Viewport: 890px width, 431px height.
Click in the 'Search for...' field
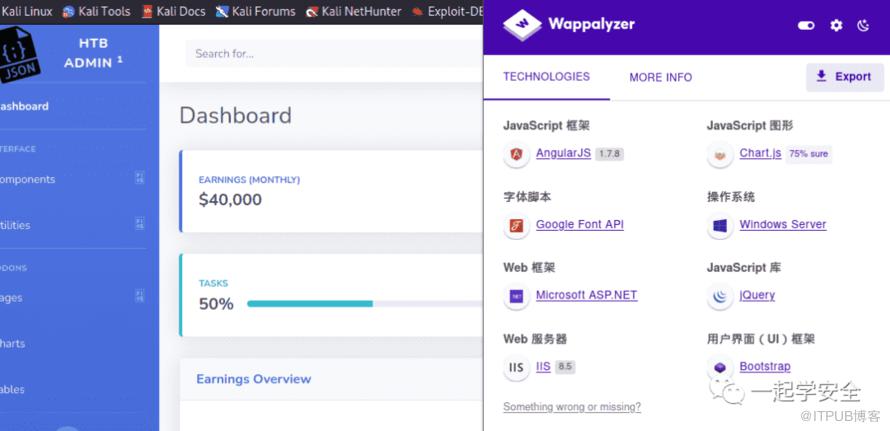pyautogui.click(x=334, y=53)
